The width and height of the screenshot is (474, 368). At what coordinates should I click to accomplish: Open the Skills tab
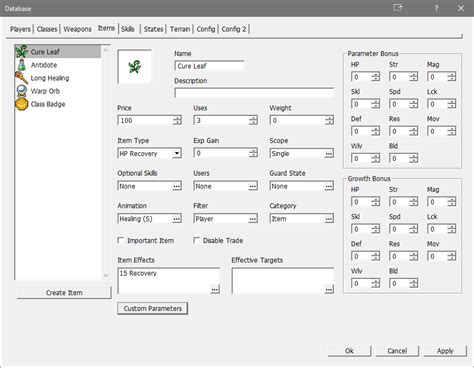pyautogui.click(x=128, y=29)
